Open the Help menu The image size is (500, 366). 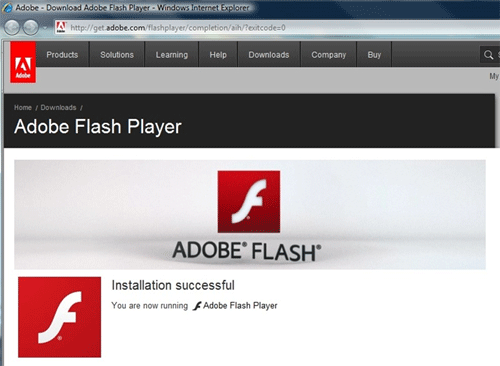pyautogui.click(x=218, y=55)
